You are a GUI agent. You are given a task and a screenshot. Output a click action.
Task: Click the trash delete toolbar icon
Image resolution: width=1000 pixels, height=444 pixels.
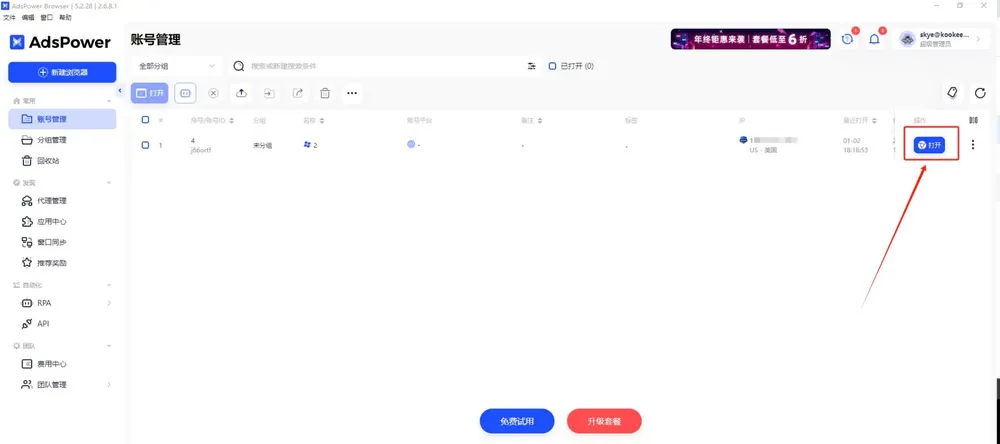325,93
